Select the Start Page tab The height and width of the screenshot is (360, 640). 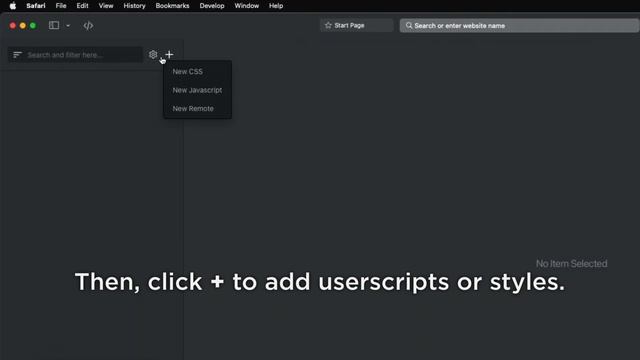(x=357, y=25)
